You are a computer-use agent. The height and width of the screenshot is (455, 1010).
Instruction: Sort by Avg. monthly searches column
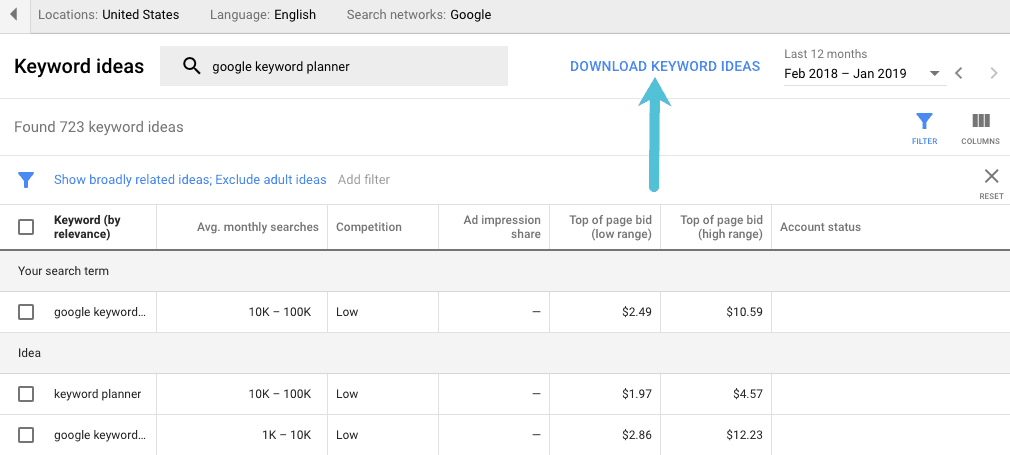point(257,227)
